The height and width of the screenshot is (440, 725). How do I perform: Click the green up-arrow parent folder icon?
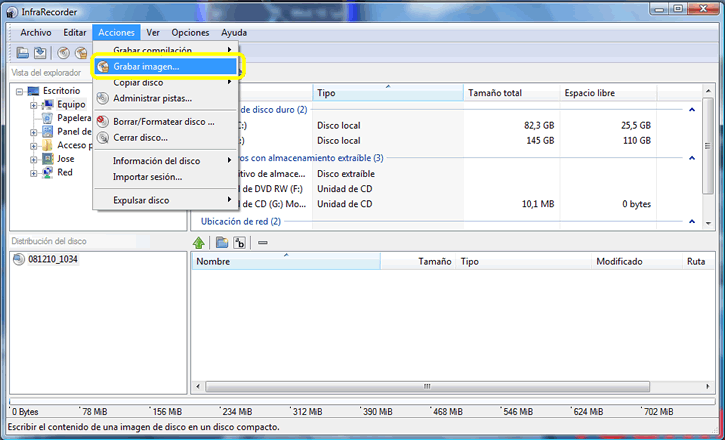tap(199, 242)
